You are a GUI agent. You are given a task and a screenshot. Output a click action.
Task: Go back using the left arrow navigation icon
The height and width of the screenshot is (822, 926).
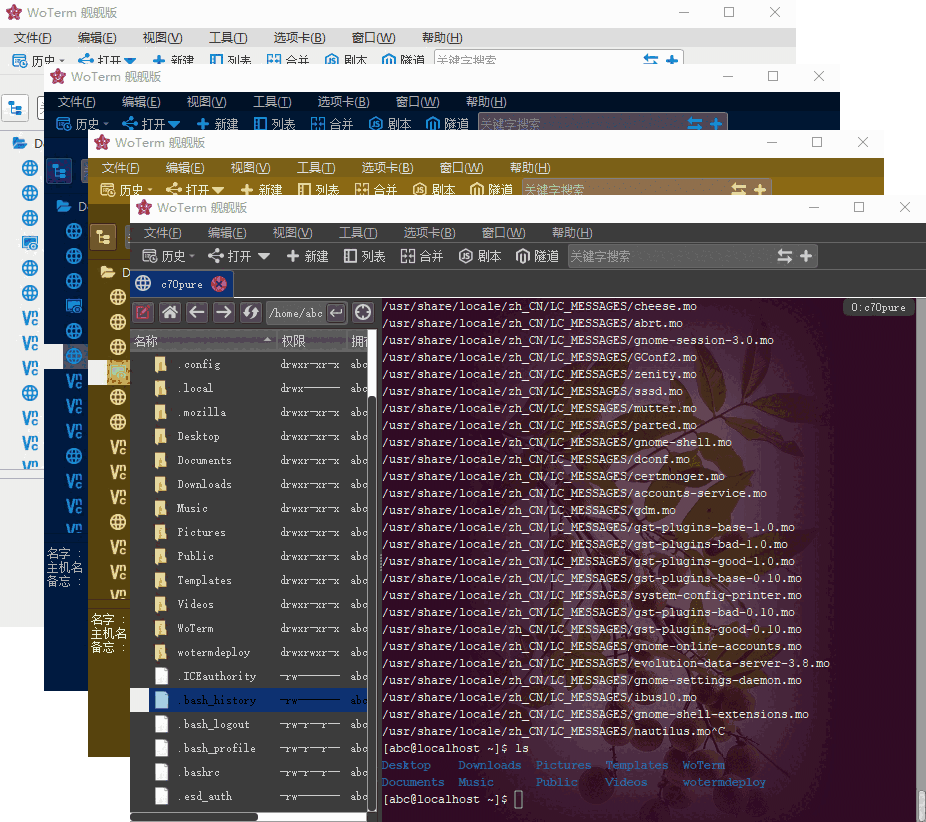click(196, 312)
